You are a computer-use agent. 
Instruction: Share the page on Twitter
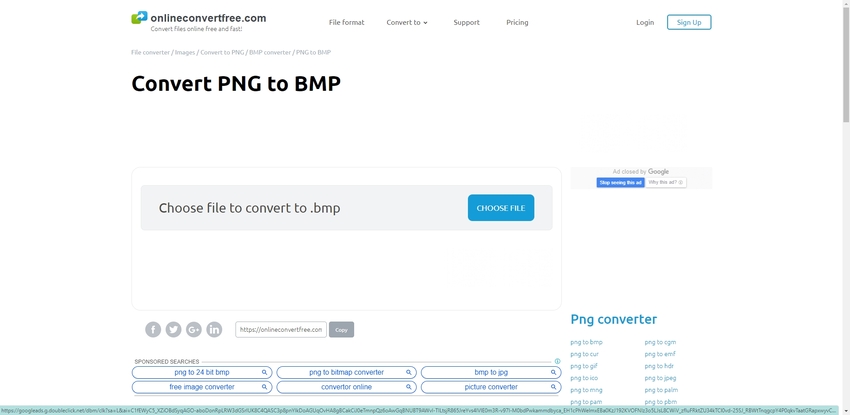coord(173,329)
